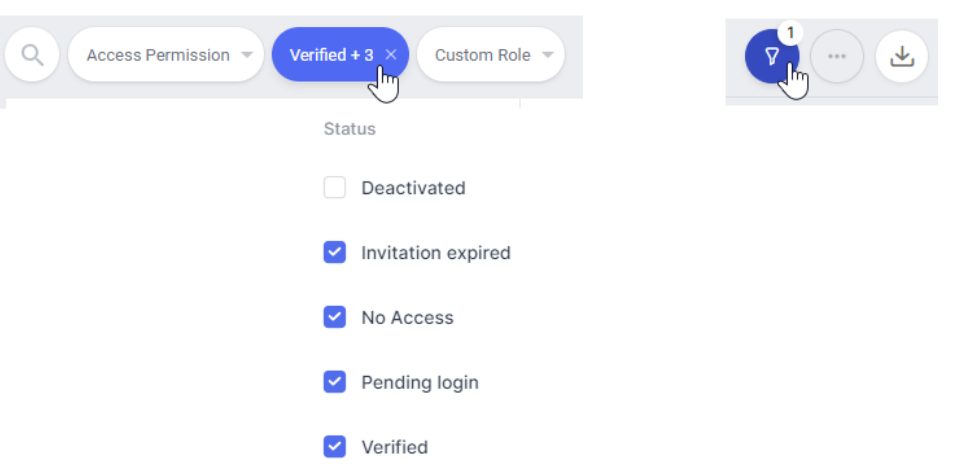
Task: Click the Custom Role filter pill
Action: tap(491, 55)
